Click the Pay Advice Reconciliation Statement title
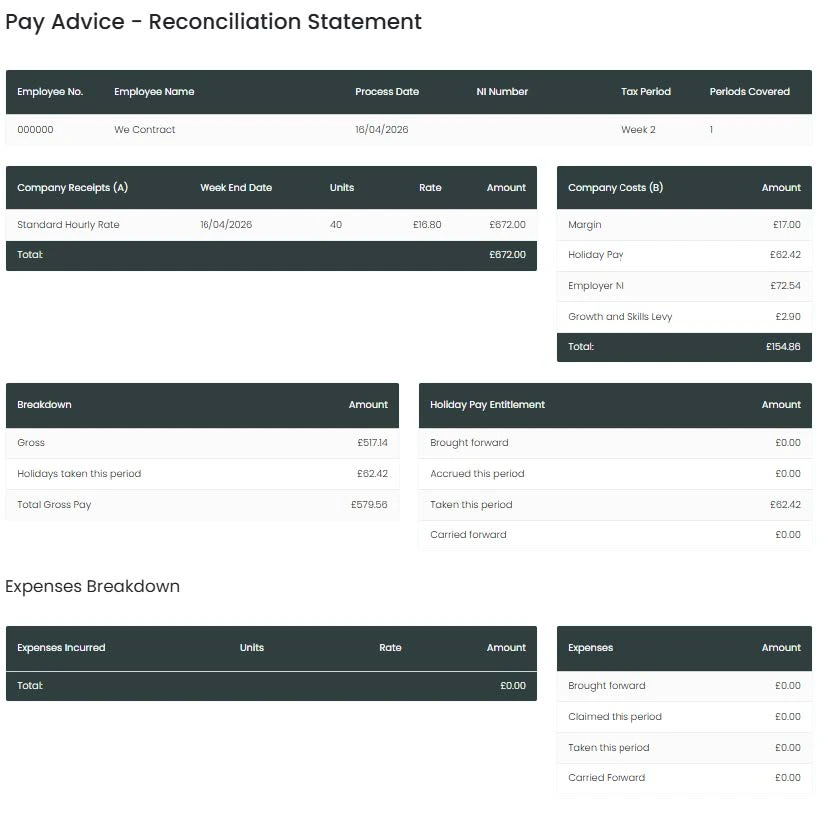The image size is (828, 813). point(213,22)
